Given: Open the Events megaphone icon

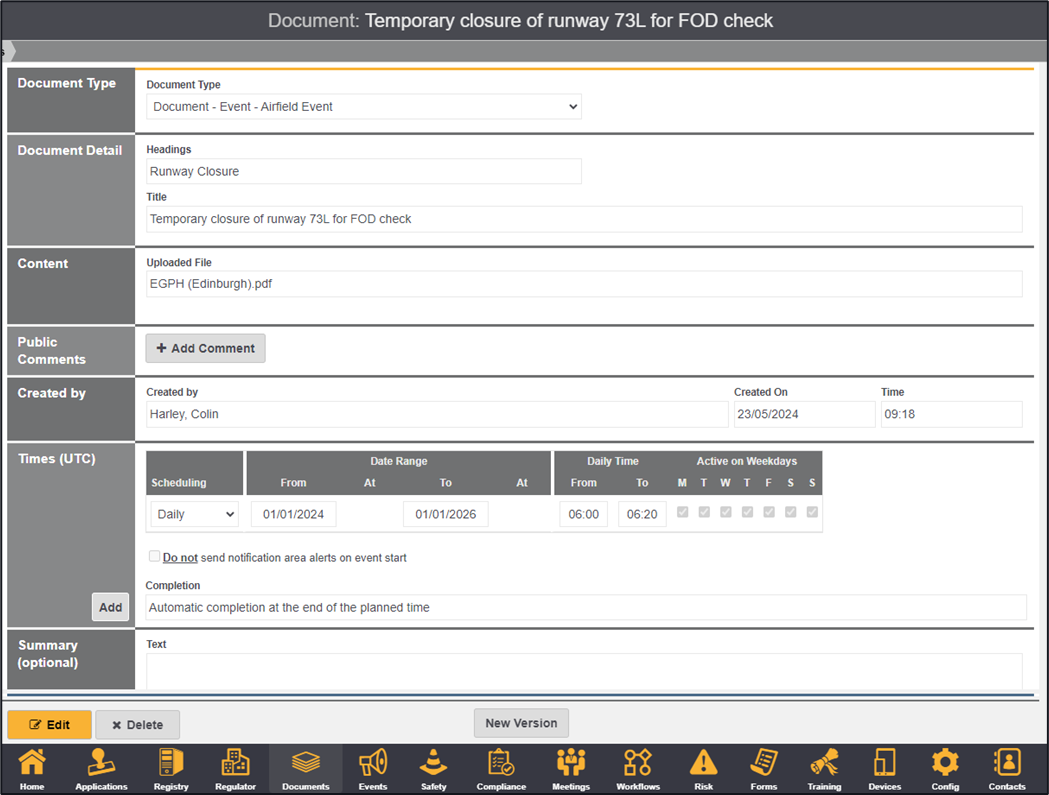Looking at the screenshot, I should pyautogui.click(x=373, y=768).
